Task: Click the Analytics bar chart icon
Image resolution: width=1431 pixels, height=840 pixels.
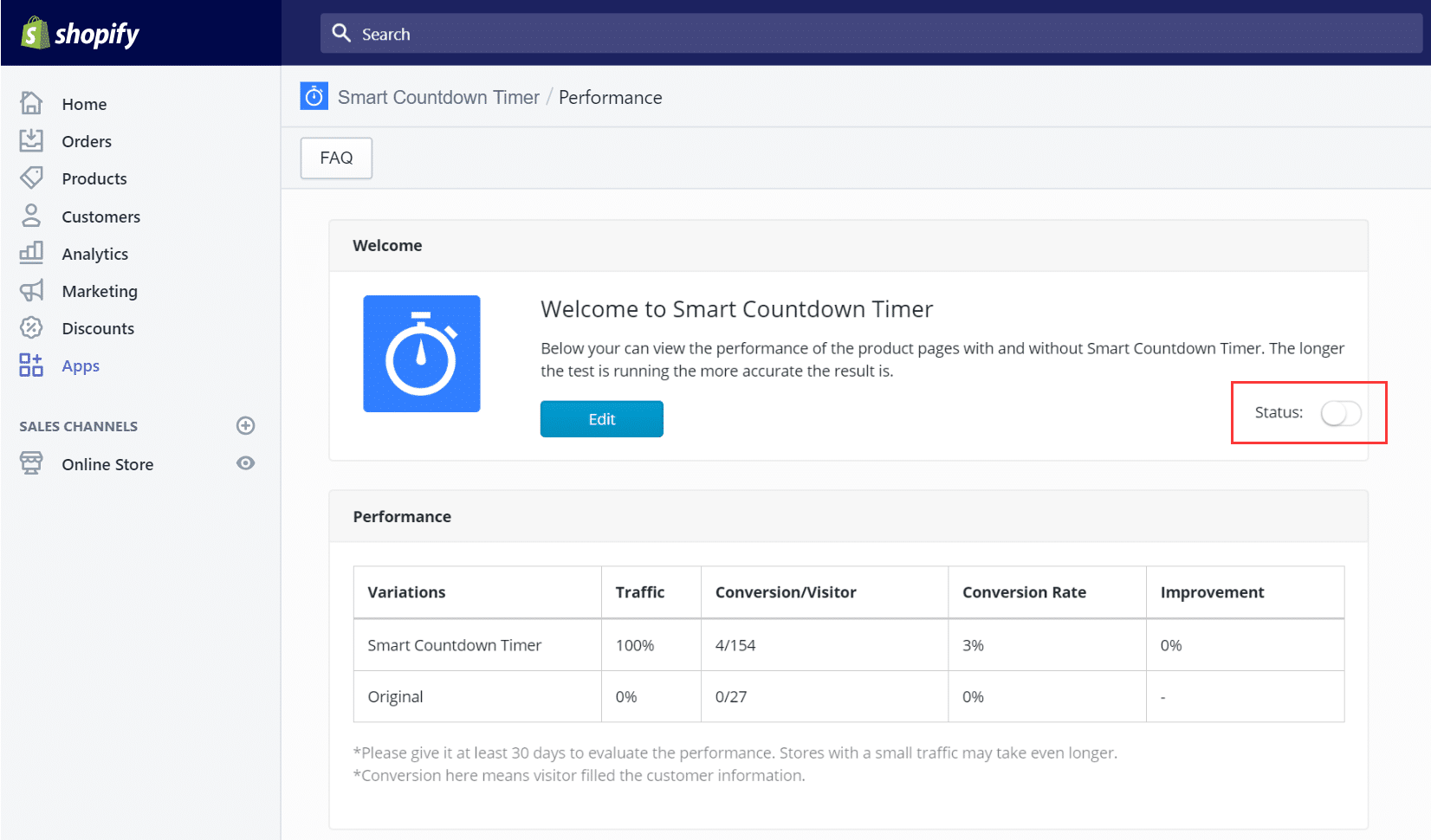Action: 31,253
